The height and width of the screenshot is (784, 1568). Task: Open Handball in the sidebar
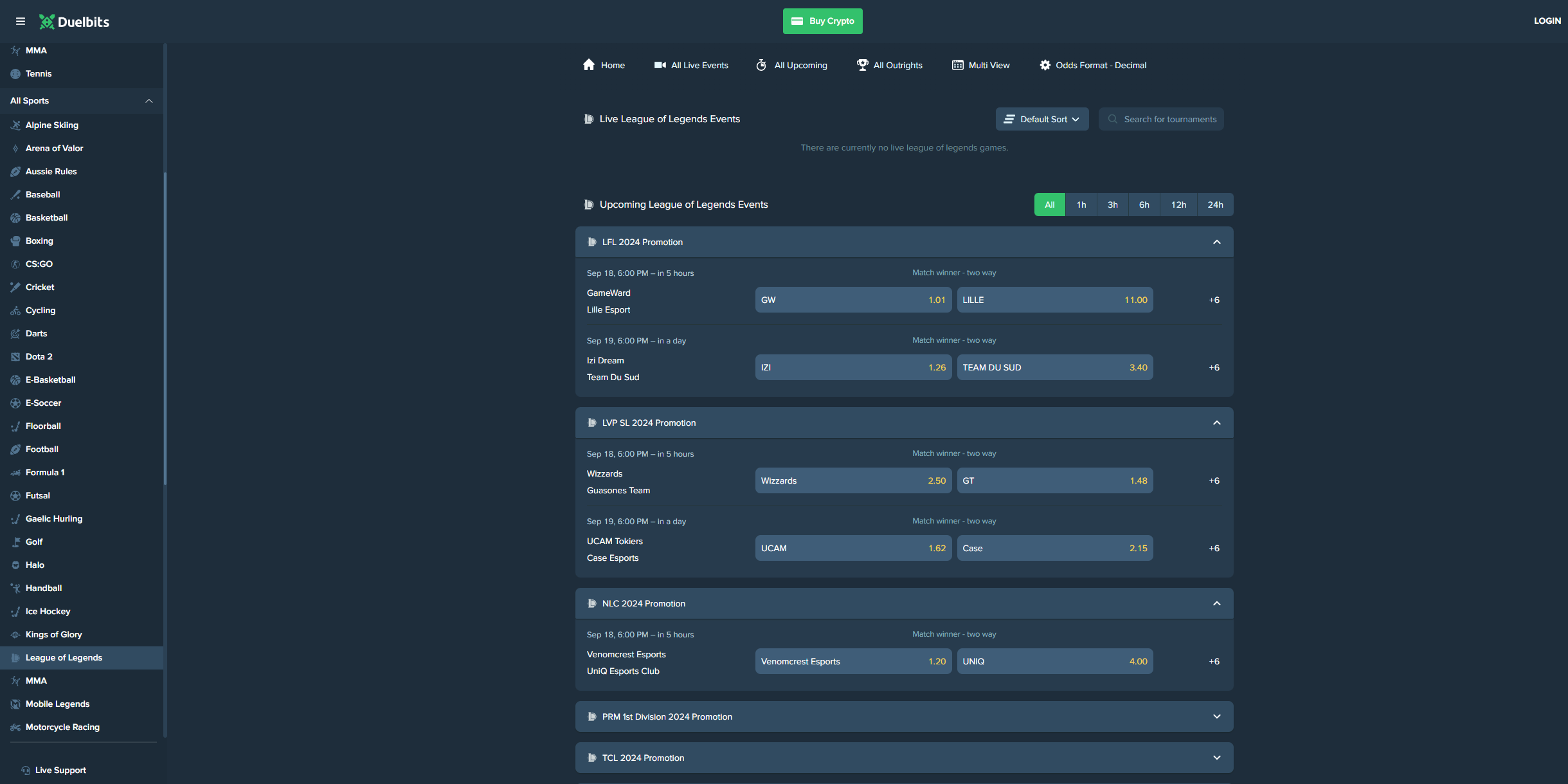[x=82, y=588]
